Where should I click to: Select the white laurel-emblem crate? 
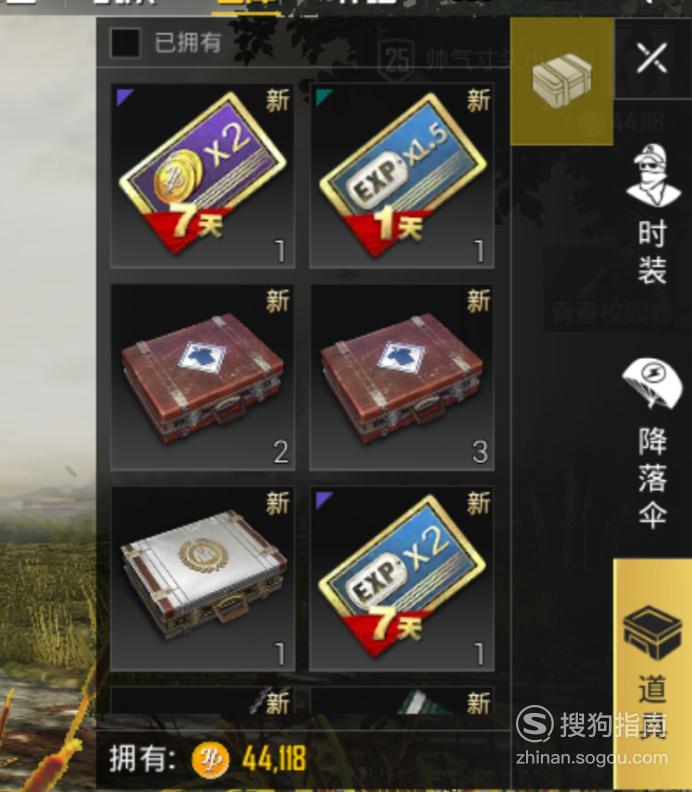(203, 579)
